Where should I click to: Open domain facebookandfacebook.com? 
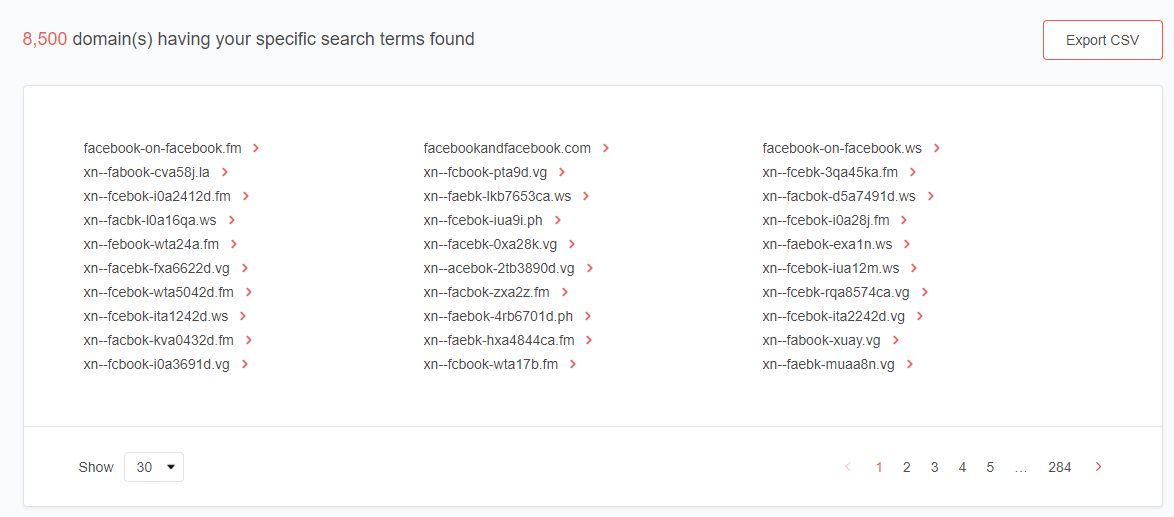point(507,148)
